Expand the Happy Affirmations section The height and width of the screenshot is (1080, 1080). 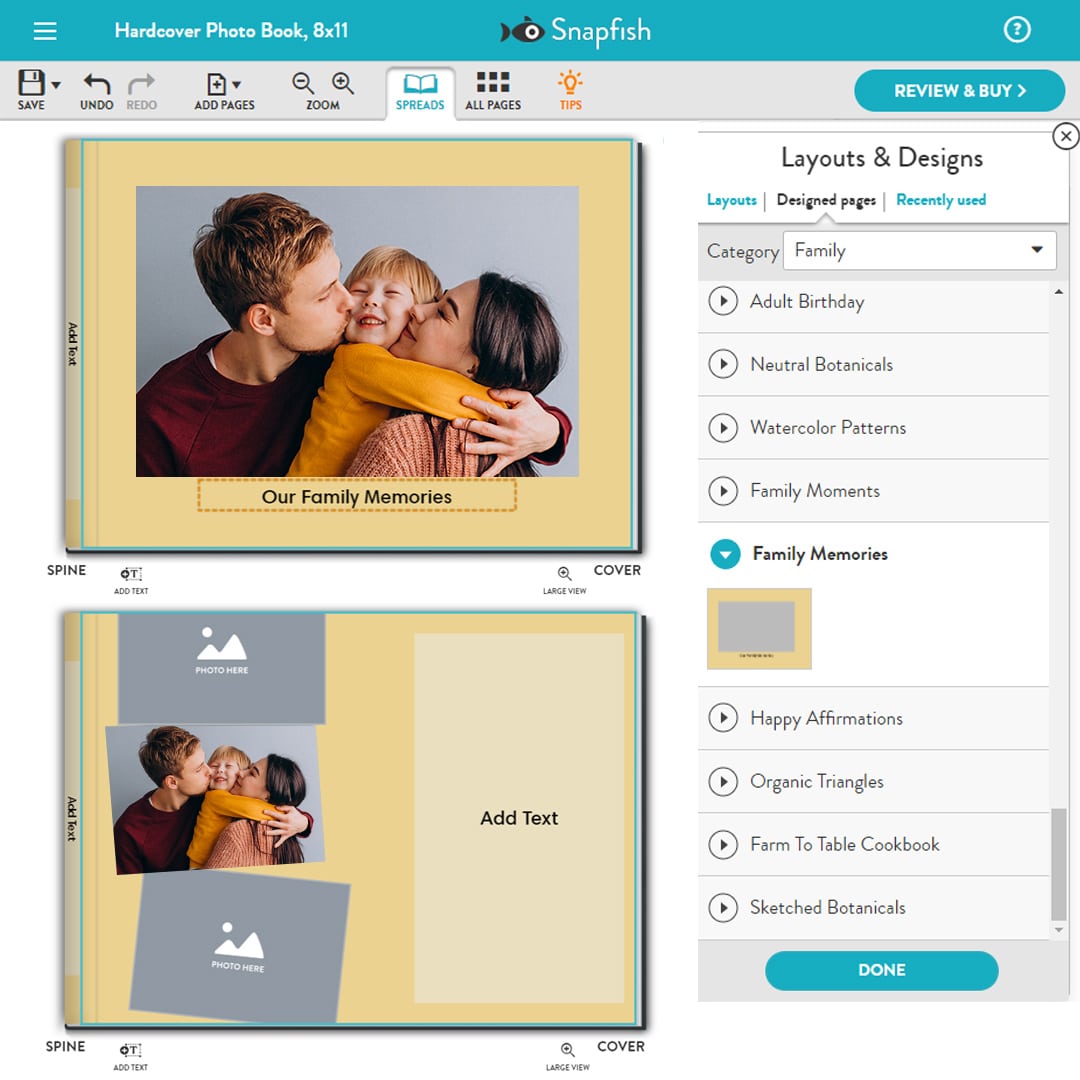click(x=723, y=718)
